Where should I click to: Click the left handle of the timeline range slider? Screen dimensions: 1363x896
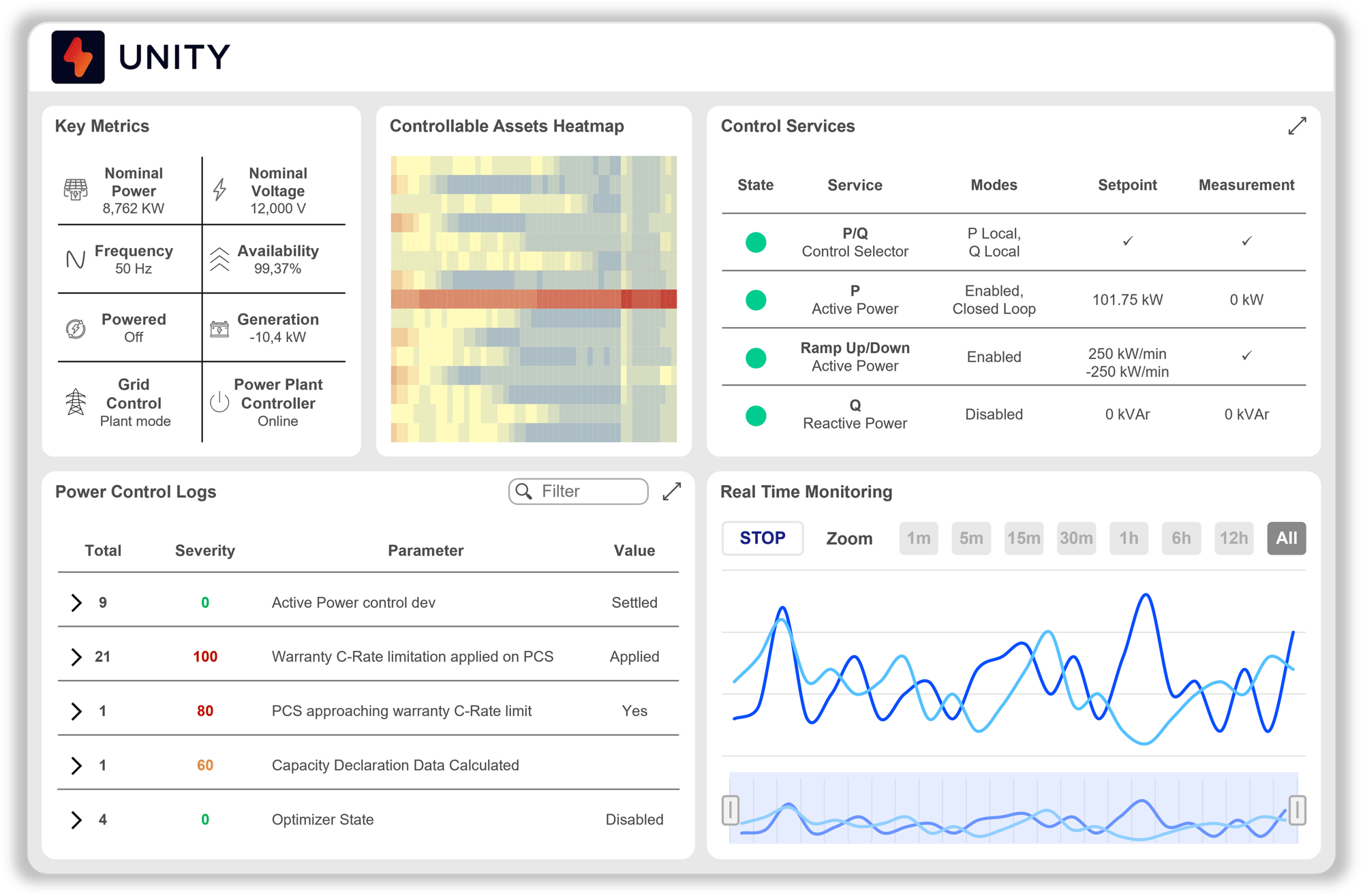point(731,810)
